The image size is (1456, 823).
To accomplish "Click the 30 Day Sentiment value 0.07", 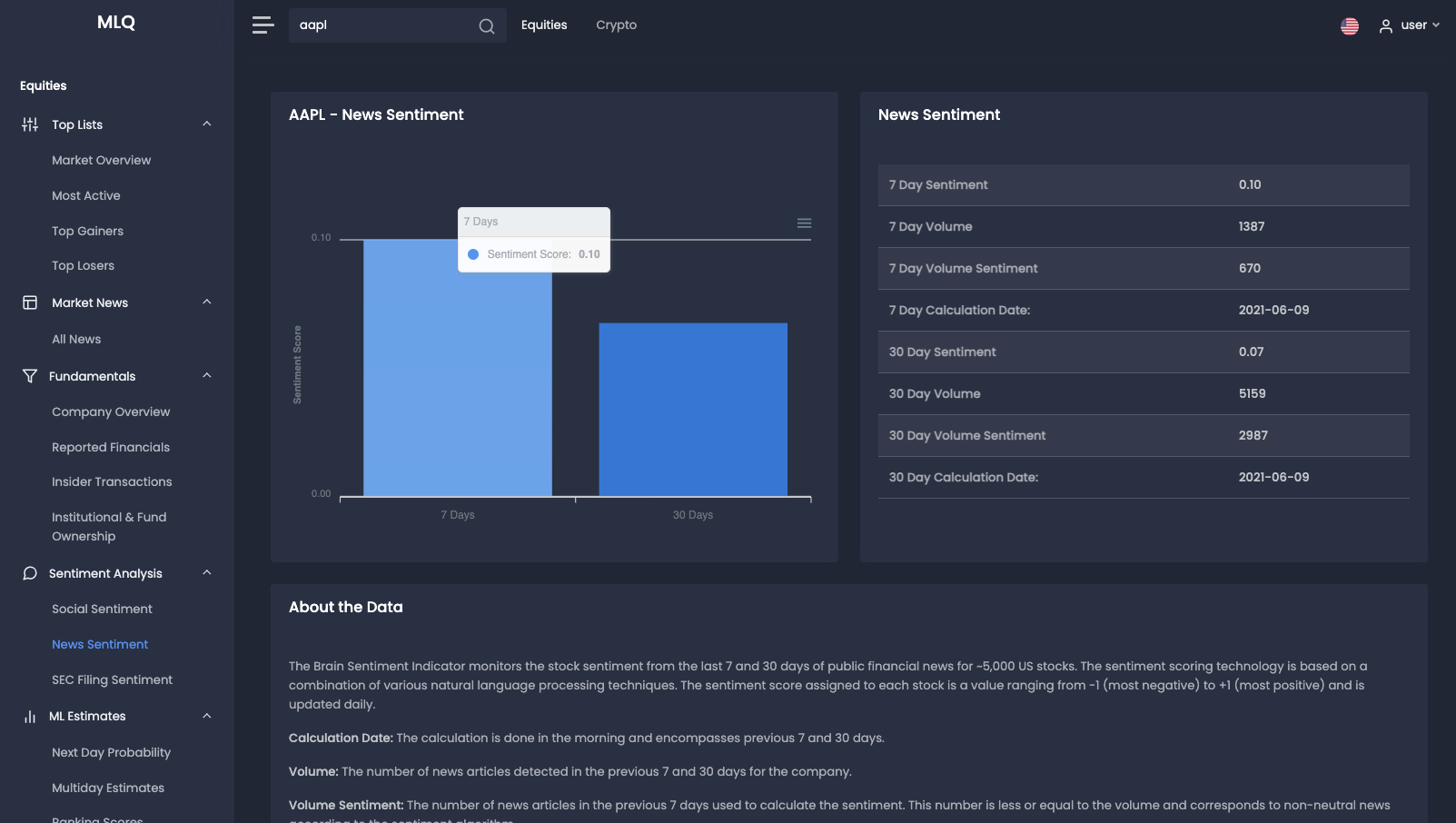I will (x=1252, y=352).
